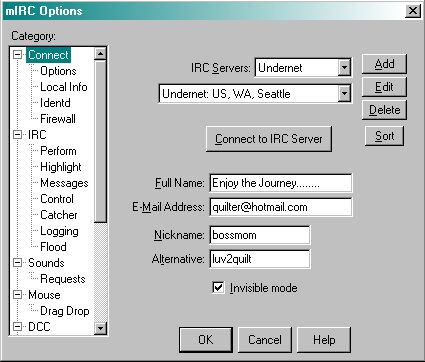Click the Sort servers button
This screenshot has width=425, height=362.
(x=384, y=136)
